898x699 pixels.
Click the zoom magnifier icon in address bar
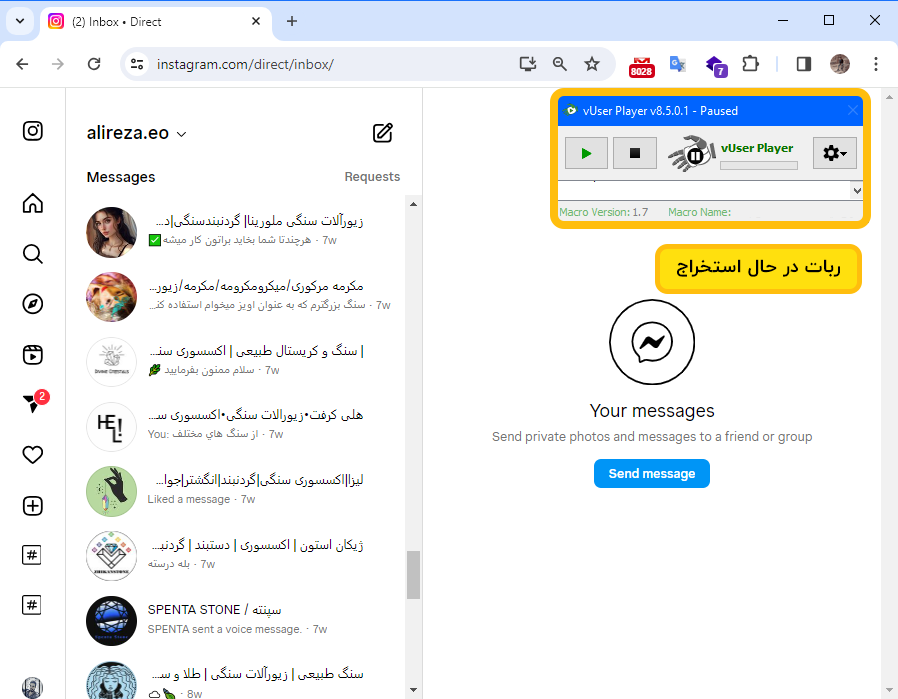coord(560,64)
